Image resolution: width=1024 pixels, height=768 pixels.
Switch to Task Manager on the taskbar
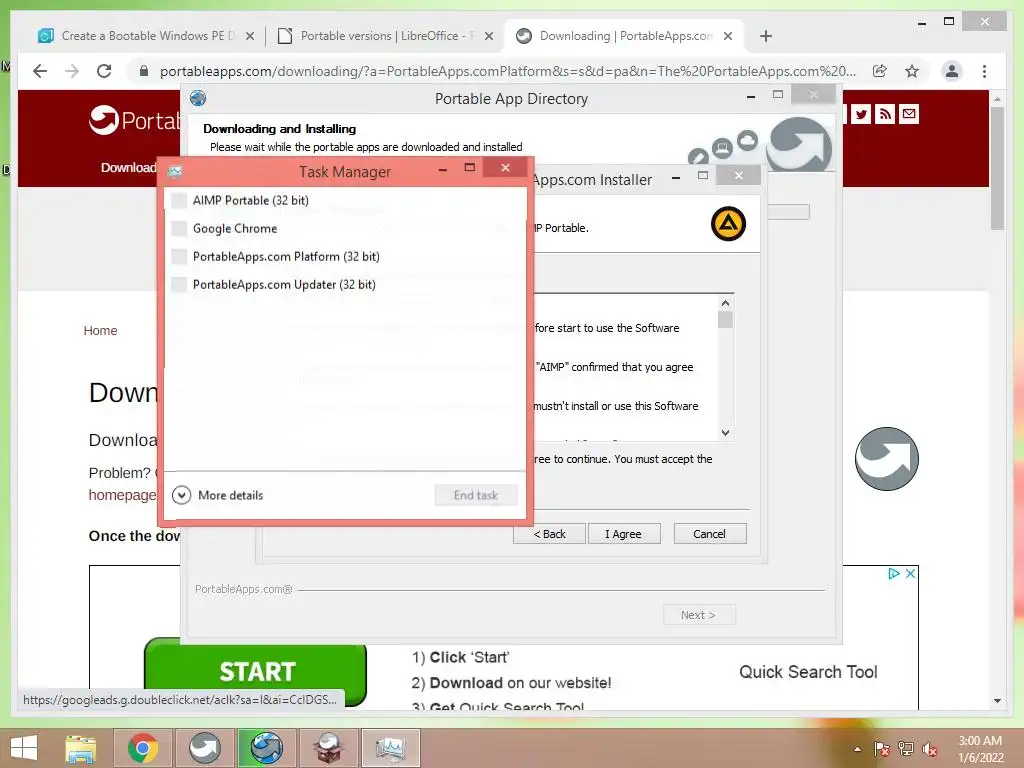391,748
